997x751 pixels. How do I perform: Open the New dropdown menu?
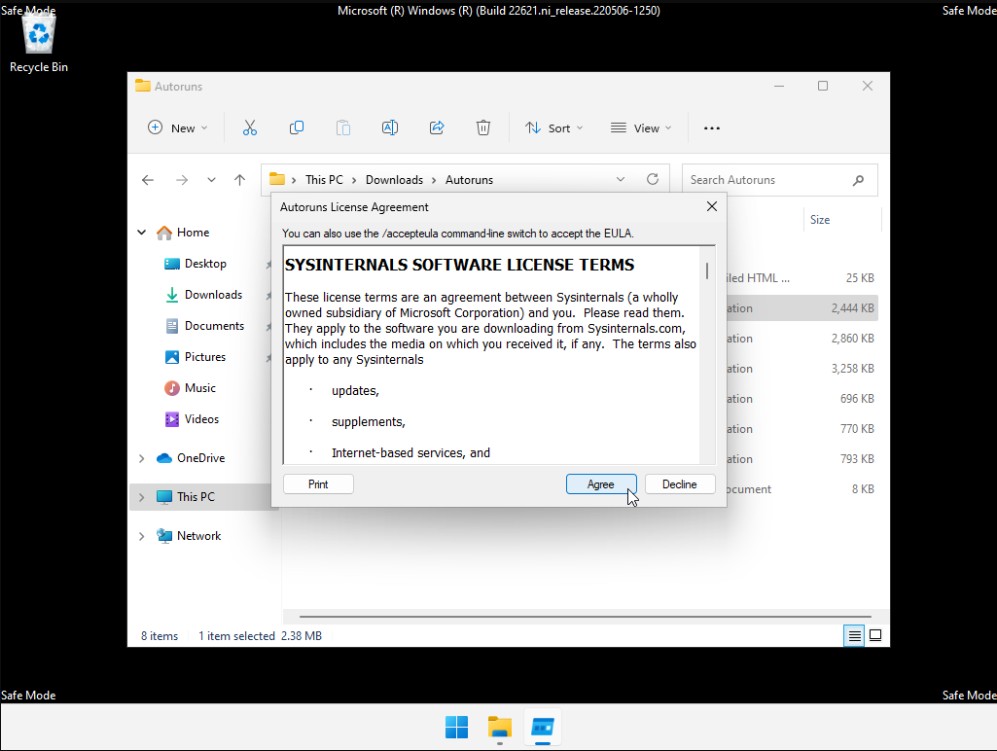tap(178, 128)
